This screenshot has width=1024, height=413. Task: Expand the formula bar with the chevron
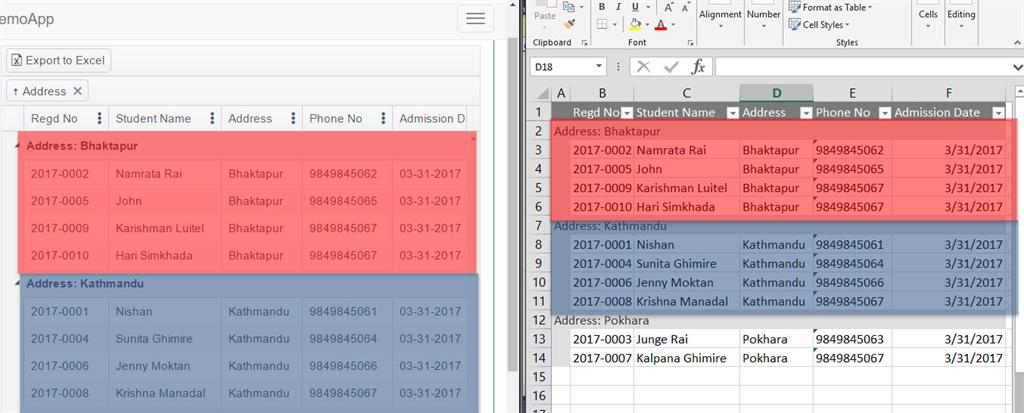1017,67
